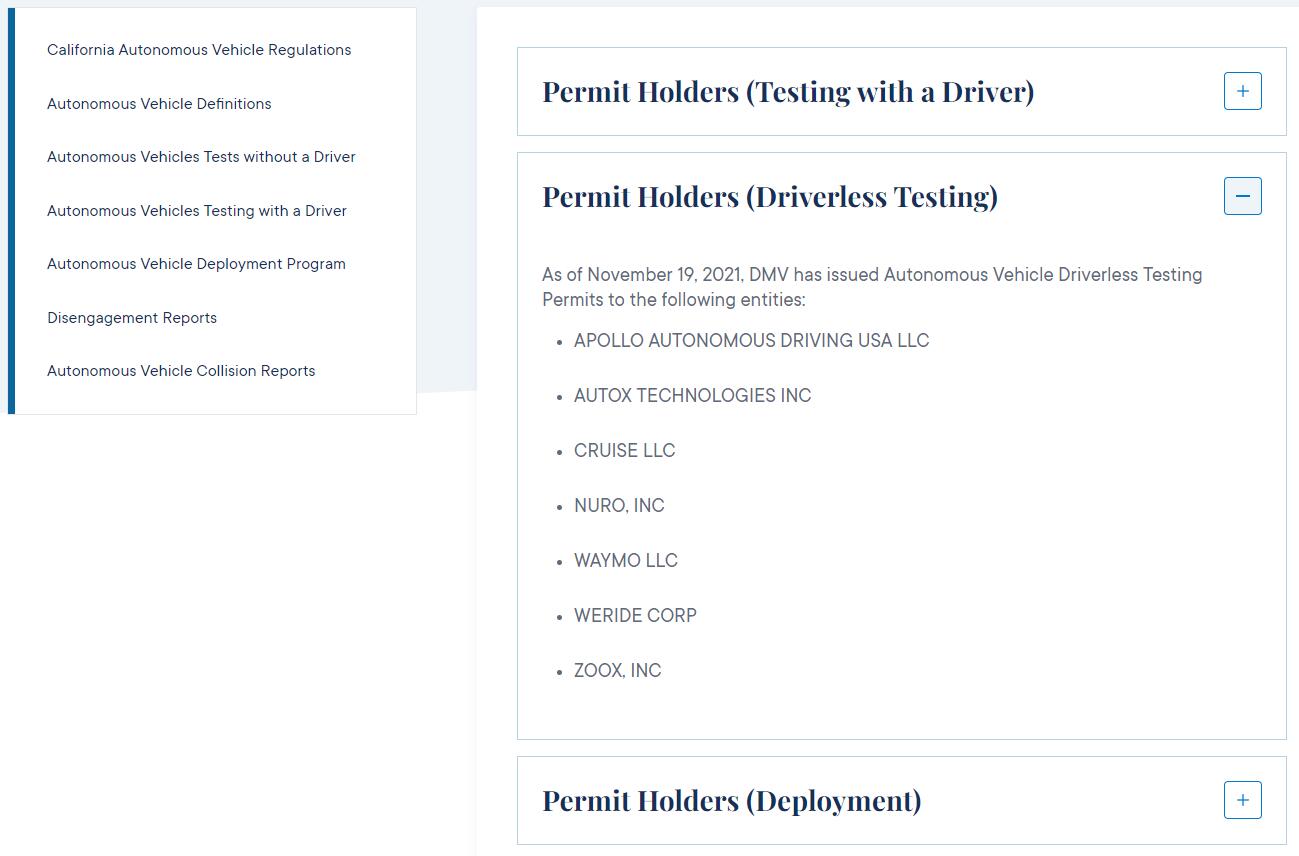Image resolution: width=1299 pixels, height=856 pixels.
Task: Open California Autonomous Vehicle Regulations
Action: 199,49
